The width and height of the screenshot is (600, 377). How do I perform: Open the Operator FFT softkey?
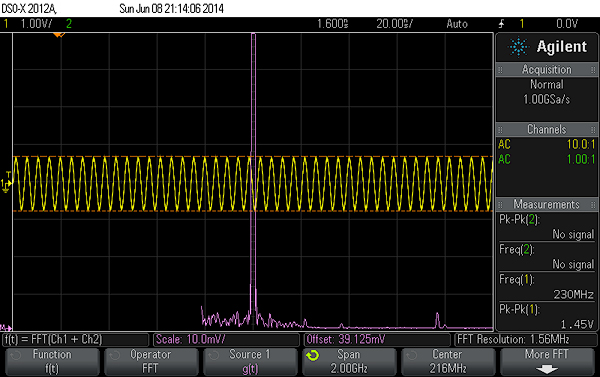pyautogui.click(x=151, y=362)
